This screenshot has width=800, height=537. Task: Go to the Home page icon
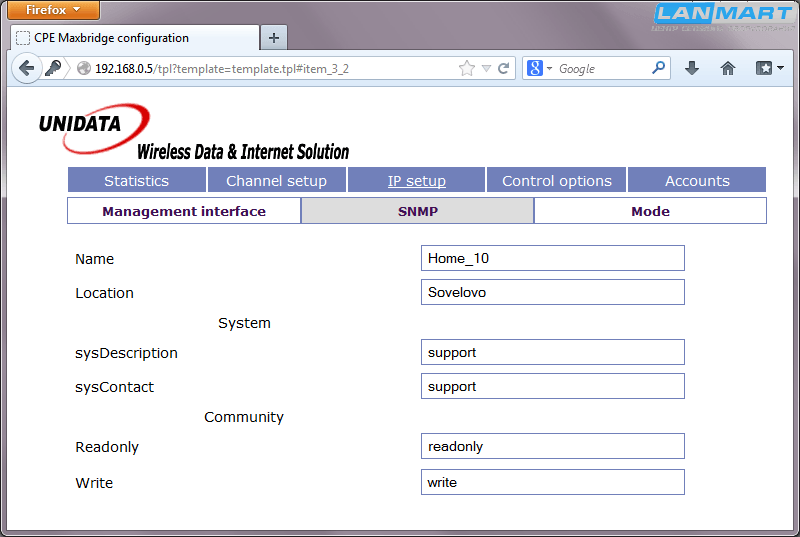[728, 69]
